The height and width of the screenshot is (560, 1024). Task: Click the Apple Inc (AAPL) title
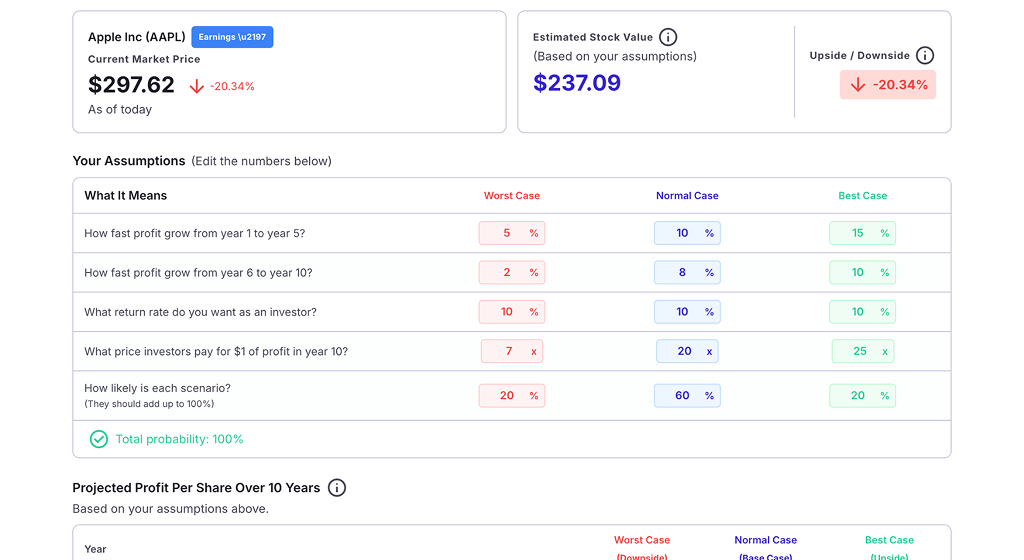pos(136,37)
